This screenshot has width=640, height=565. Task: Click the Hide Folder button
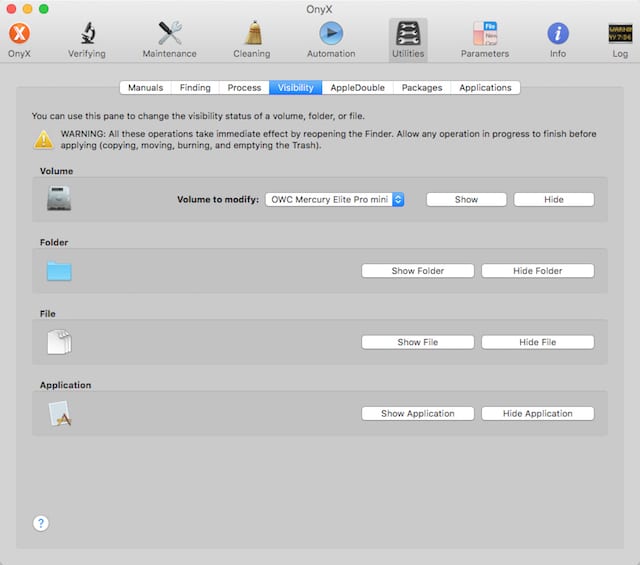click(537, 271)
